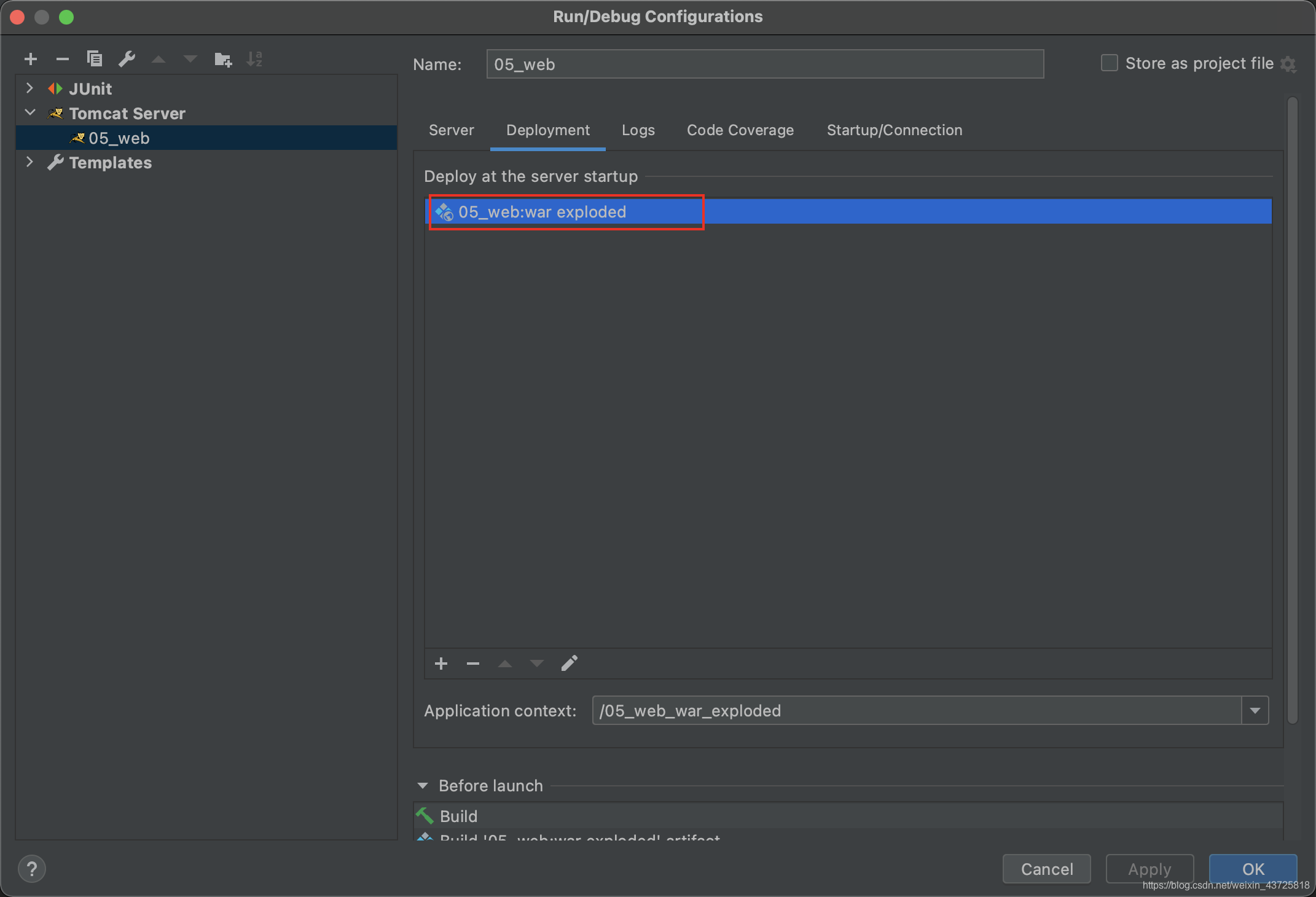Switch to the Server tab
Viewport: 1316px width, 897px height.
[x=452, y=130]
